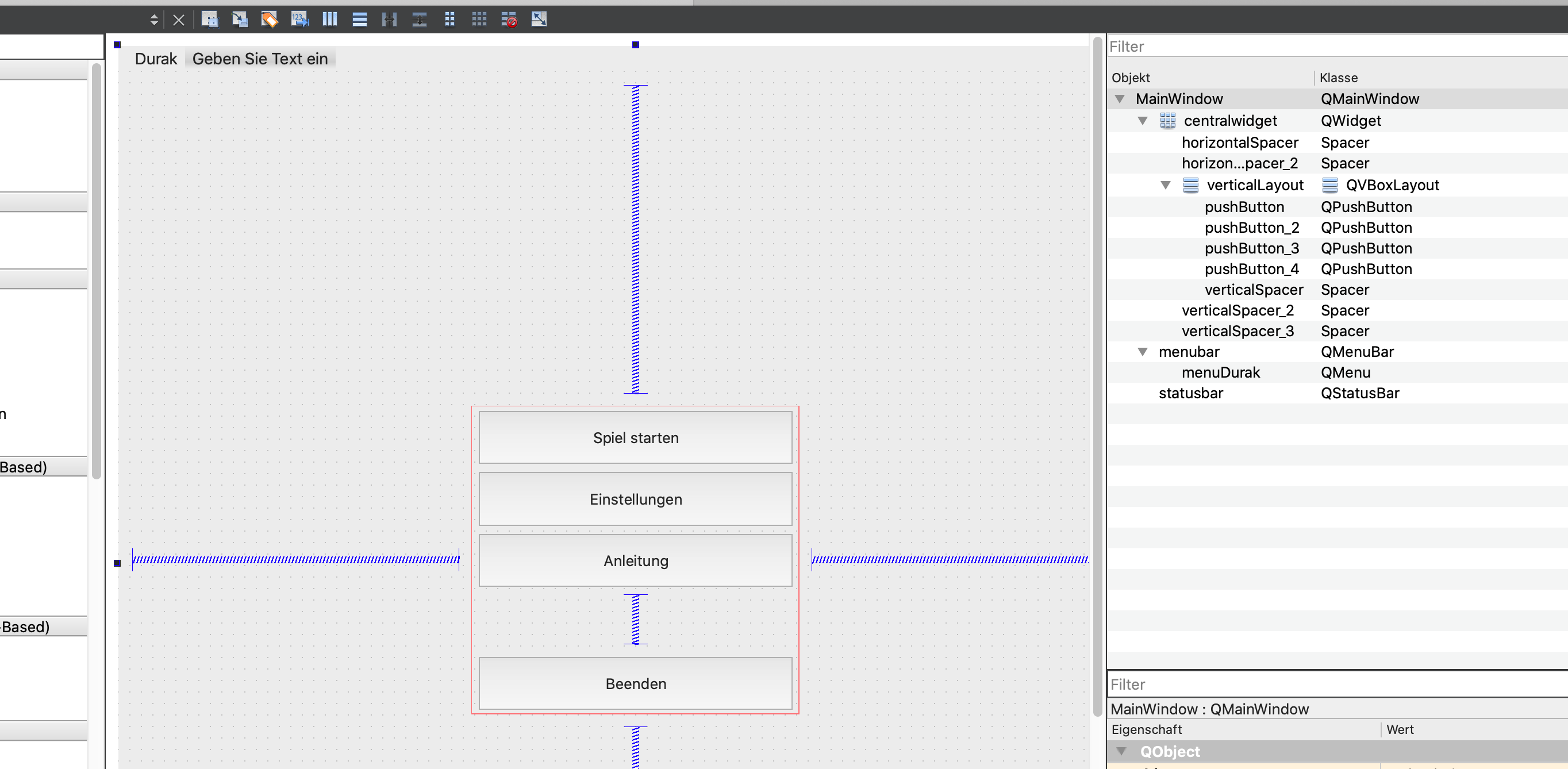Collapse the QObject property group
1568x769 pixels.
pos(1121,751)
